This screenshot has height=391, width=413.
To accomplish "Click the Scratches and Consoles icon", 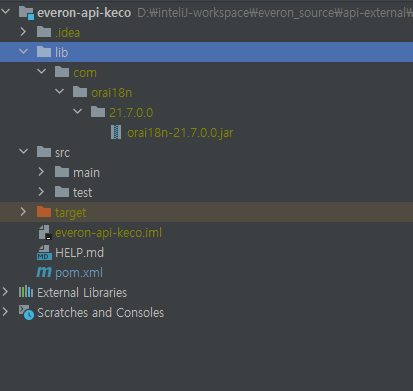I will [26, 312].
